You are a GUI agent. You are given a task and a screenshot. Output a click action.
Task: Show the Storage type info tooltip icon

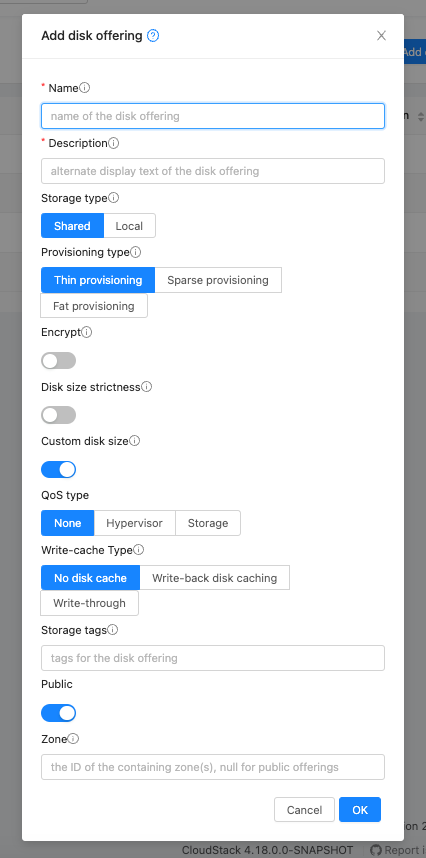pos(113,198)
